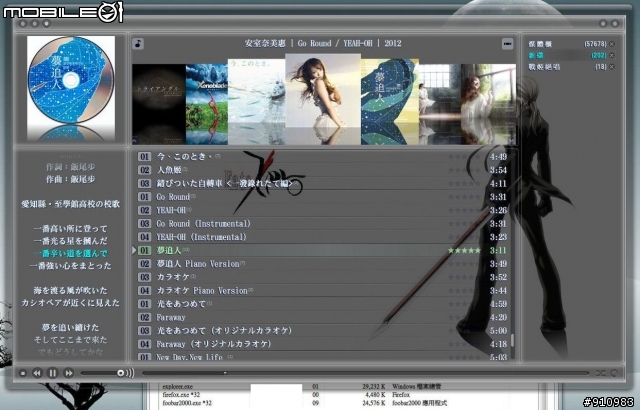This screenshot has width=640, height=410.
Task: Select the track Go Round at 3:31
Action: 322,197
